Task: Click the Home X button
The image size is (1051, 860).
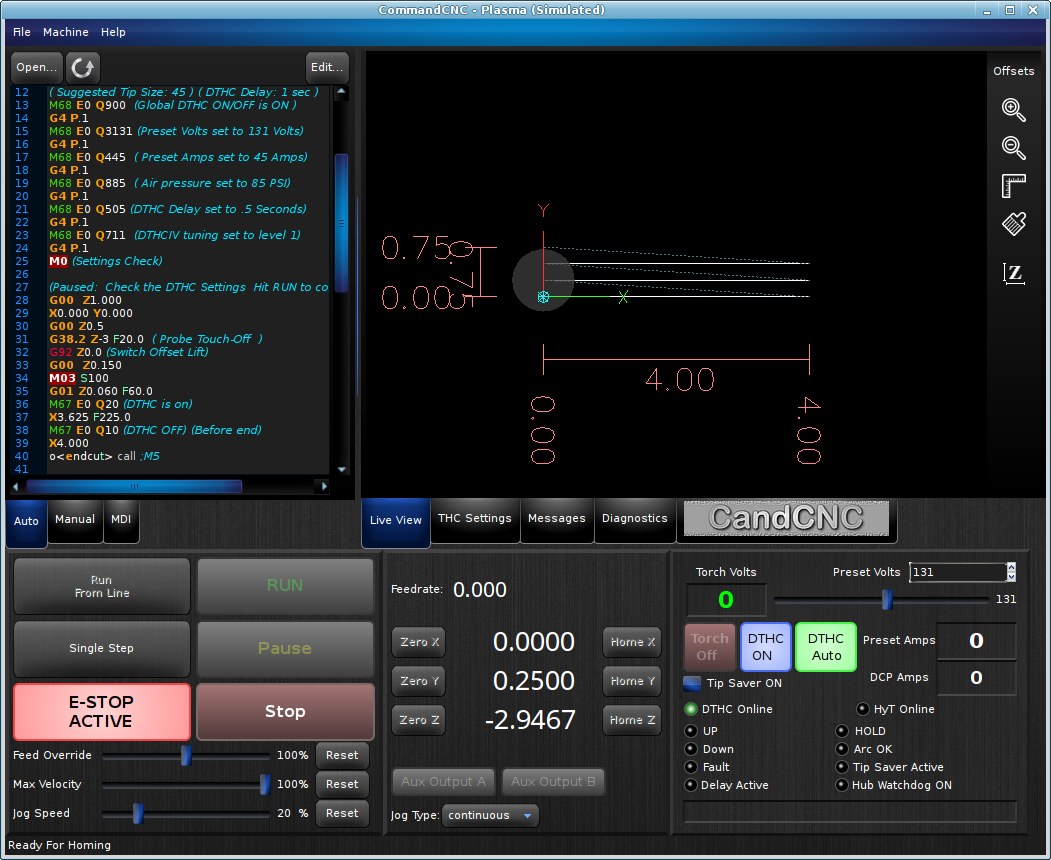Action: (x=632, y=642)
